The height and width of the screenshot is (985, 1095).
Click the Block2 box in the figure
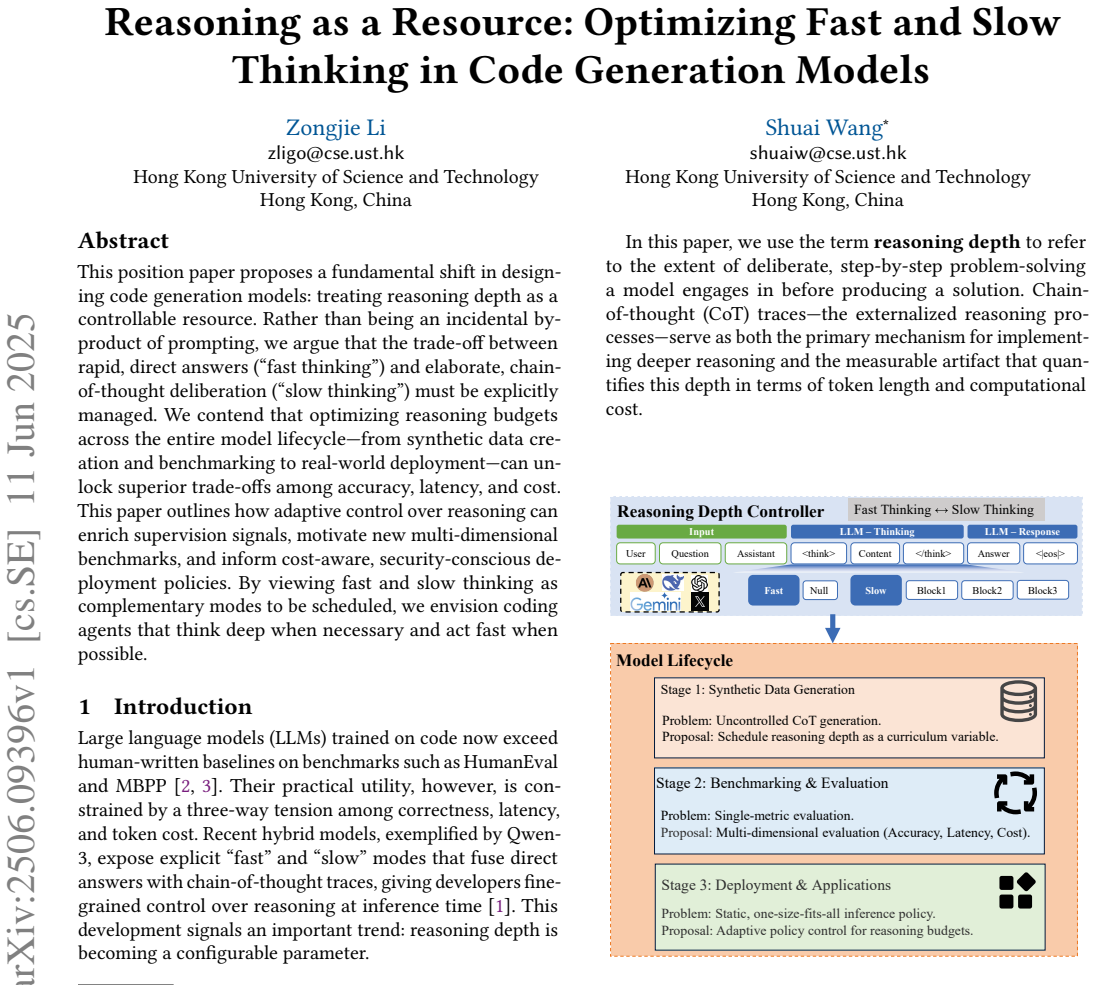pos(987,590)
